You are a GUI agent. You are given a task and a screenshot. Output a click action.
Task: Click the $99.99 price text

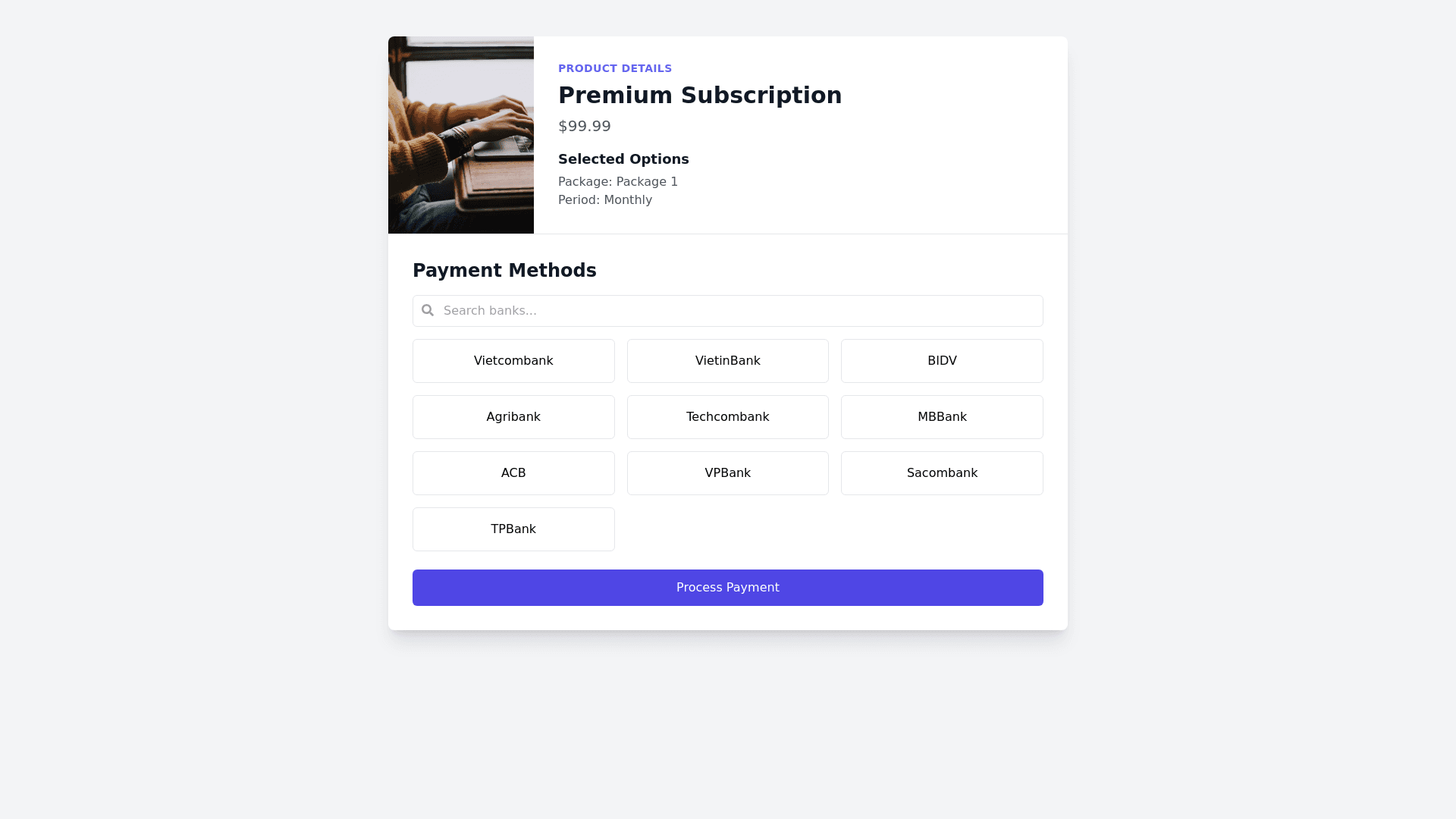coord(584,127)
